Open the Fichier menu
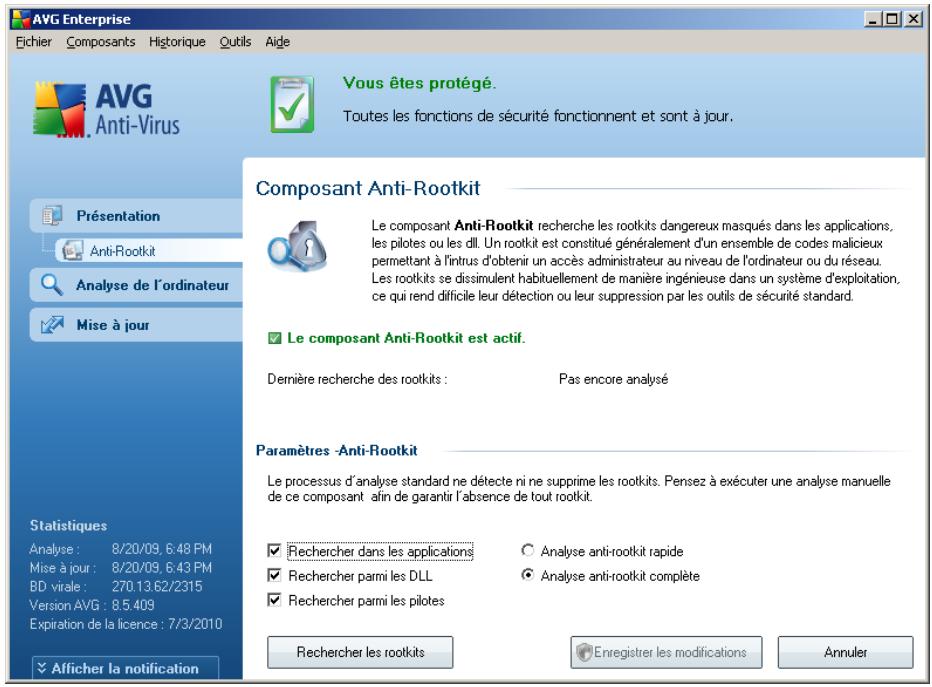Viewport: 932px width, 687px height. pos(33,42)
